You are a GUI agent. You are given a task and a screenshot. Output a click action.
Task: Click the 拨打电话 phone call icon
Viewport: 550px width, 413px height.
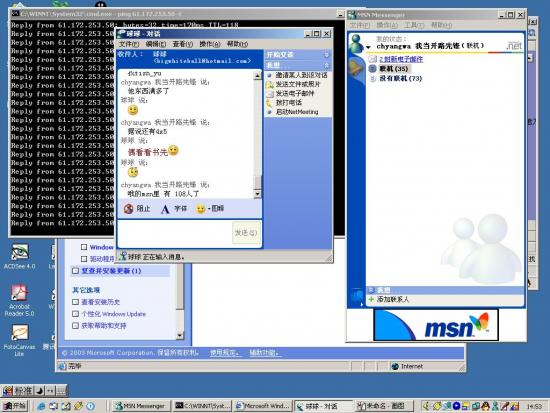[269, 103]
